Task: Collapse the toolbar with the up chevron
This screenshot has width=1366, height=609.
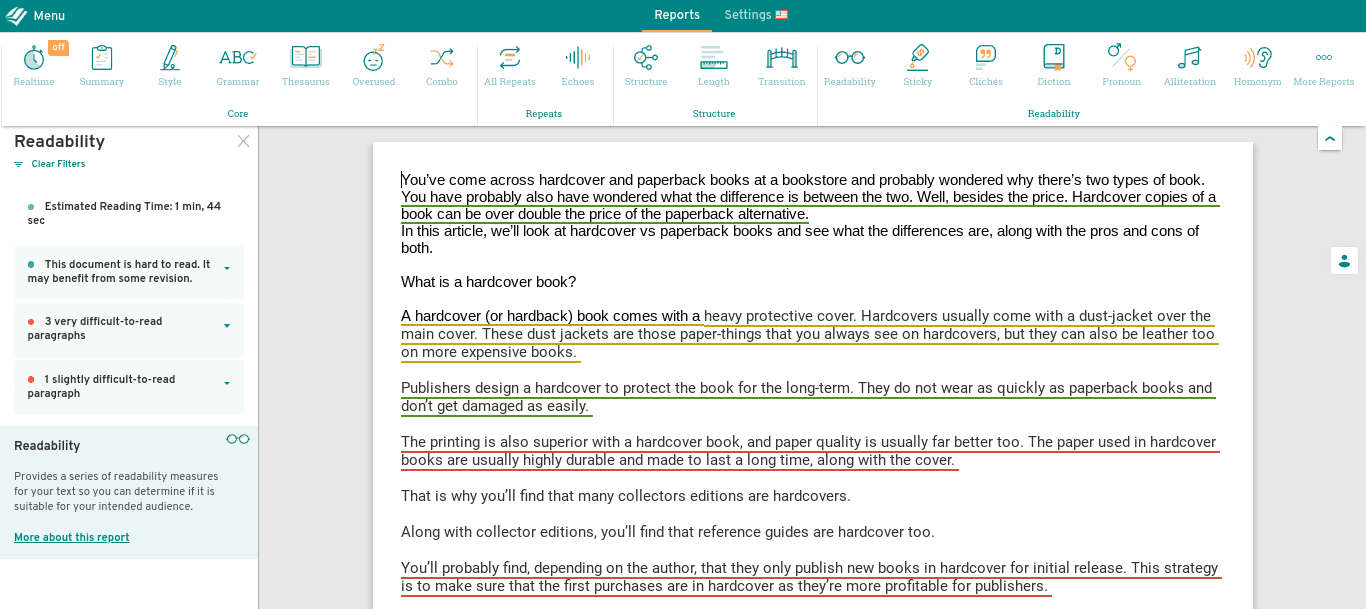Action: point(1330,138)
